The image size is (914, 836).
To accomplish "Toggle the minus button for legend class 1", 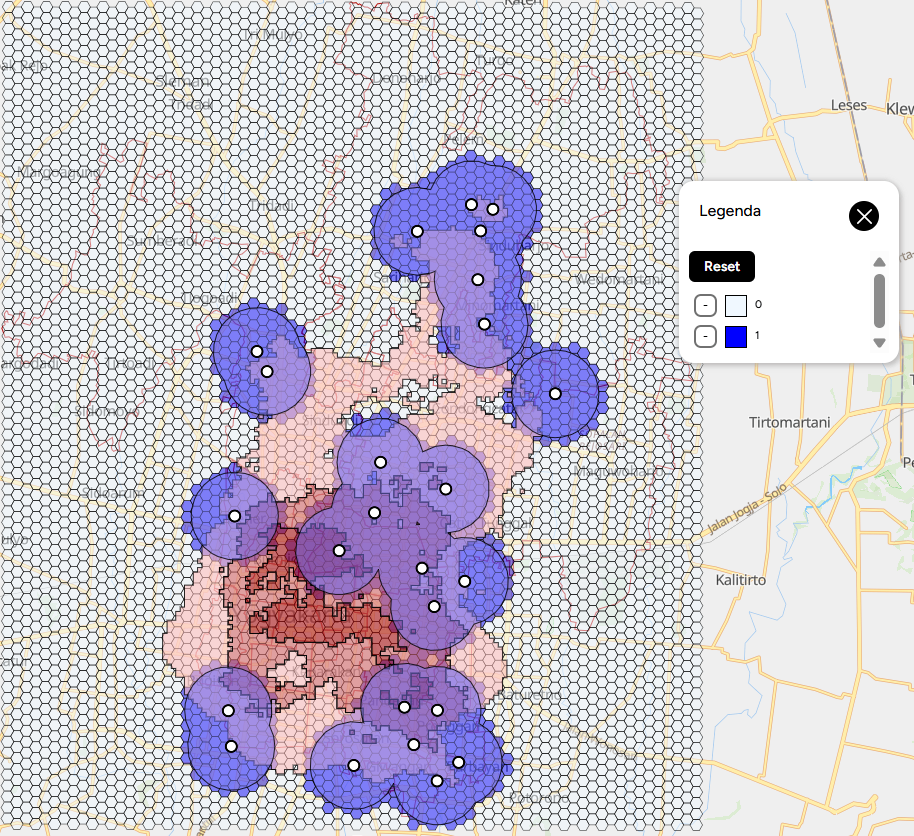I will coord(705,336).
